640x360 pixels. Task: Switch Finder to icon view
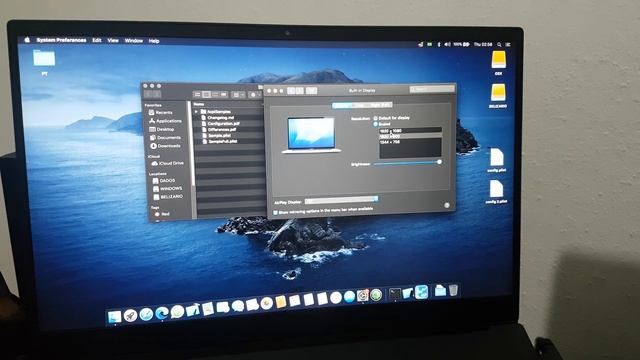tap(198, 94)
